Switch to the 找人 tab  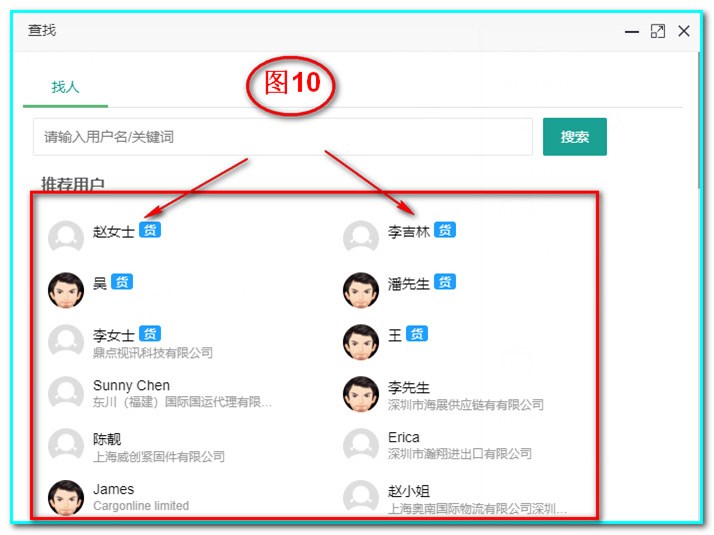point(65,87)
